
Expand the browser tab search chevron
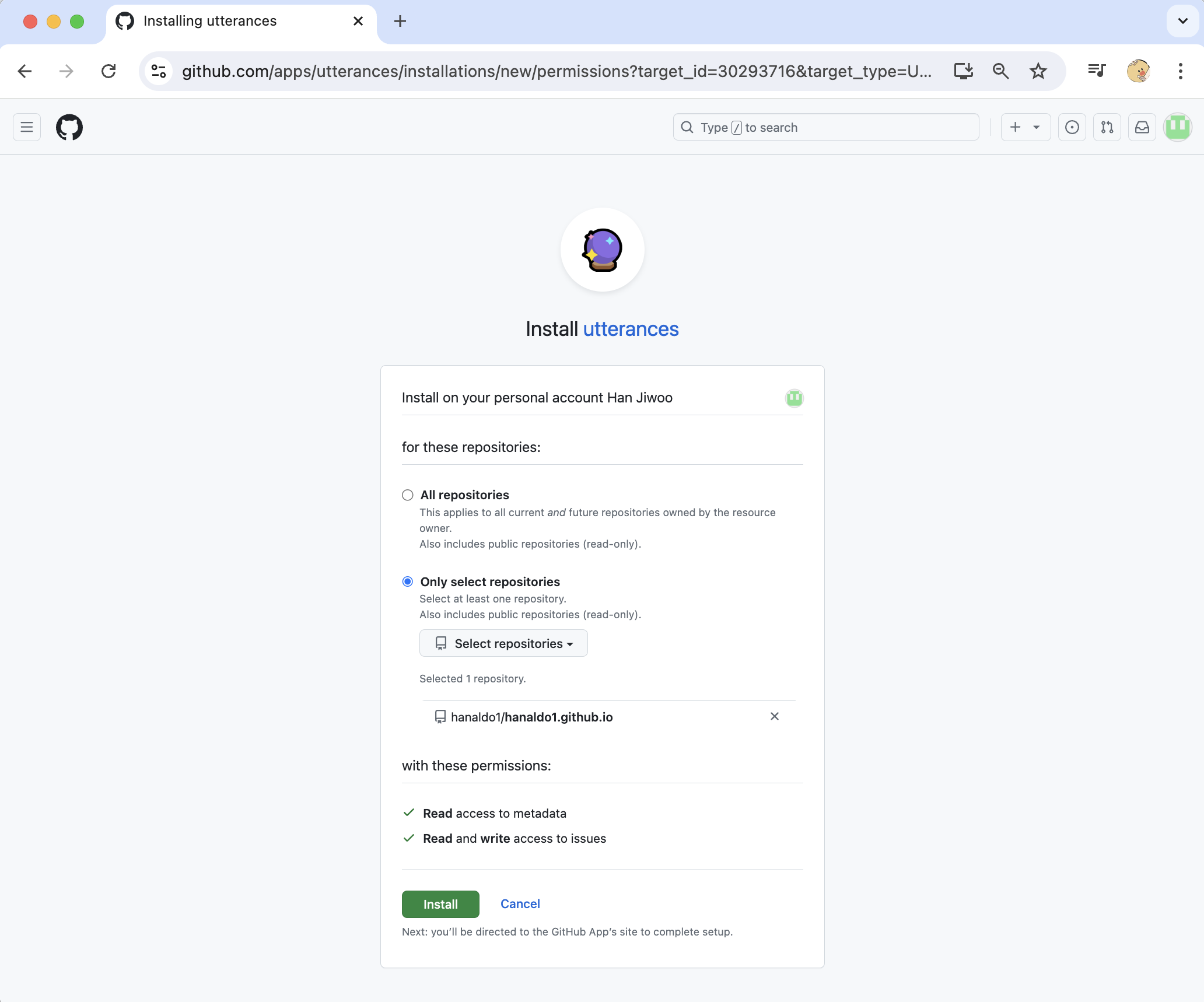[1182, 21]
